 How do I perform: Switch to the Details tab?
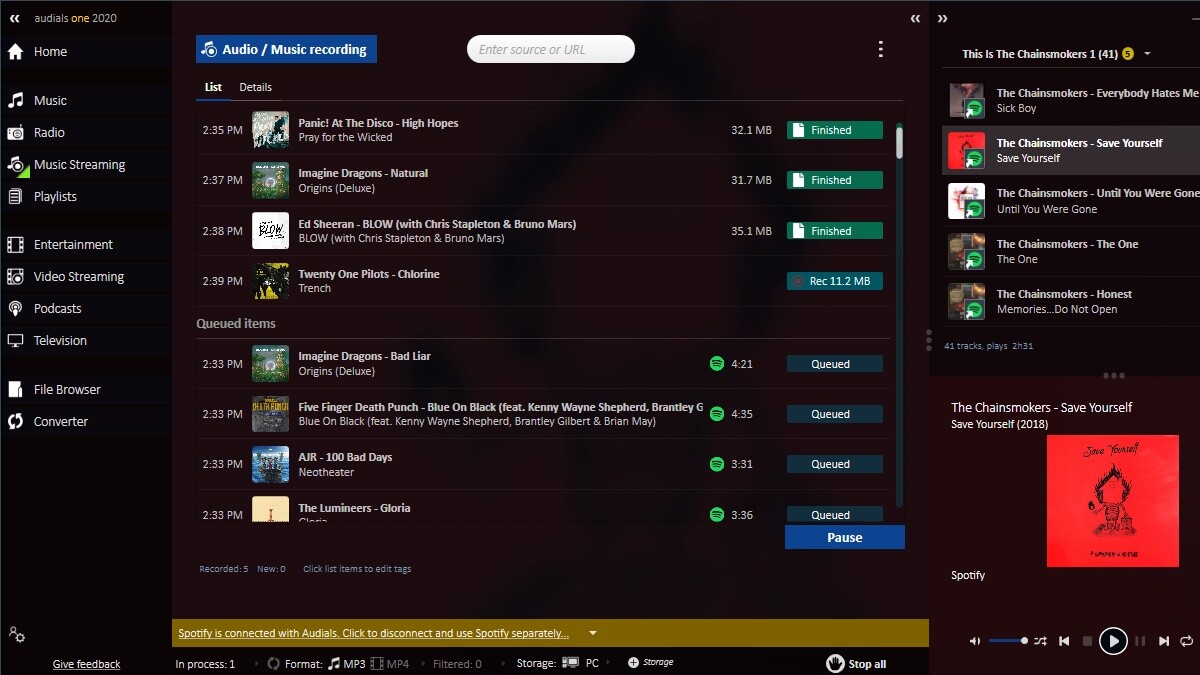pyautogui.click(x=255, y=88)
